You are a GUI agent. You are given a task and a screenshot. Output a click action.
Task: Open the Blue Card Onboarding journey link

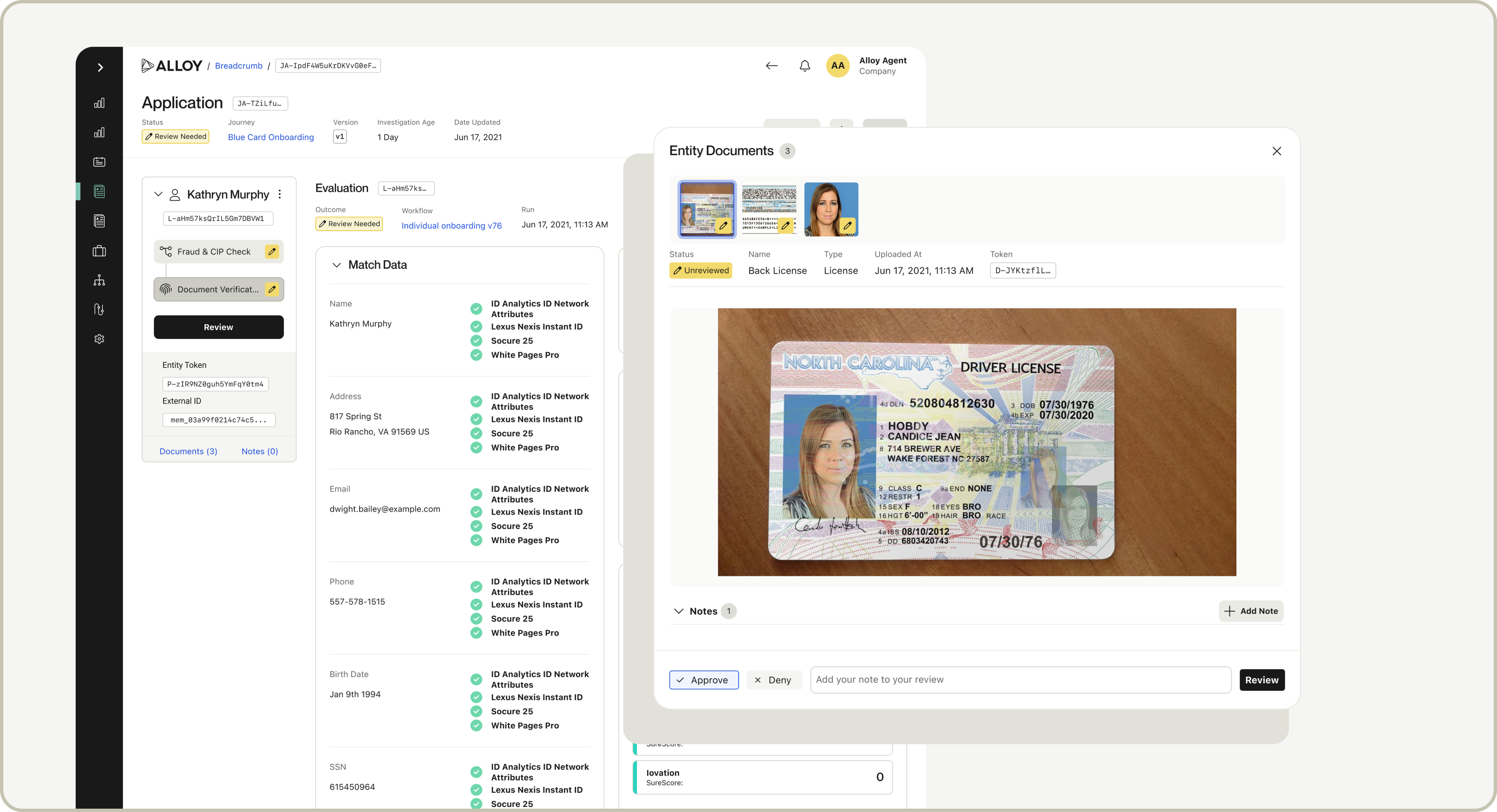(271, 137)
